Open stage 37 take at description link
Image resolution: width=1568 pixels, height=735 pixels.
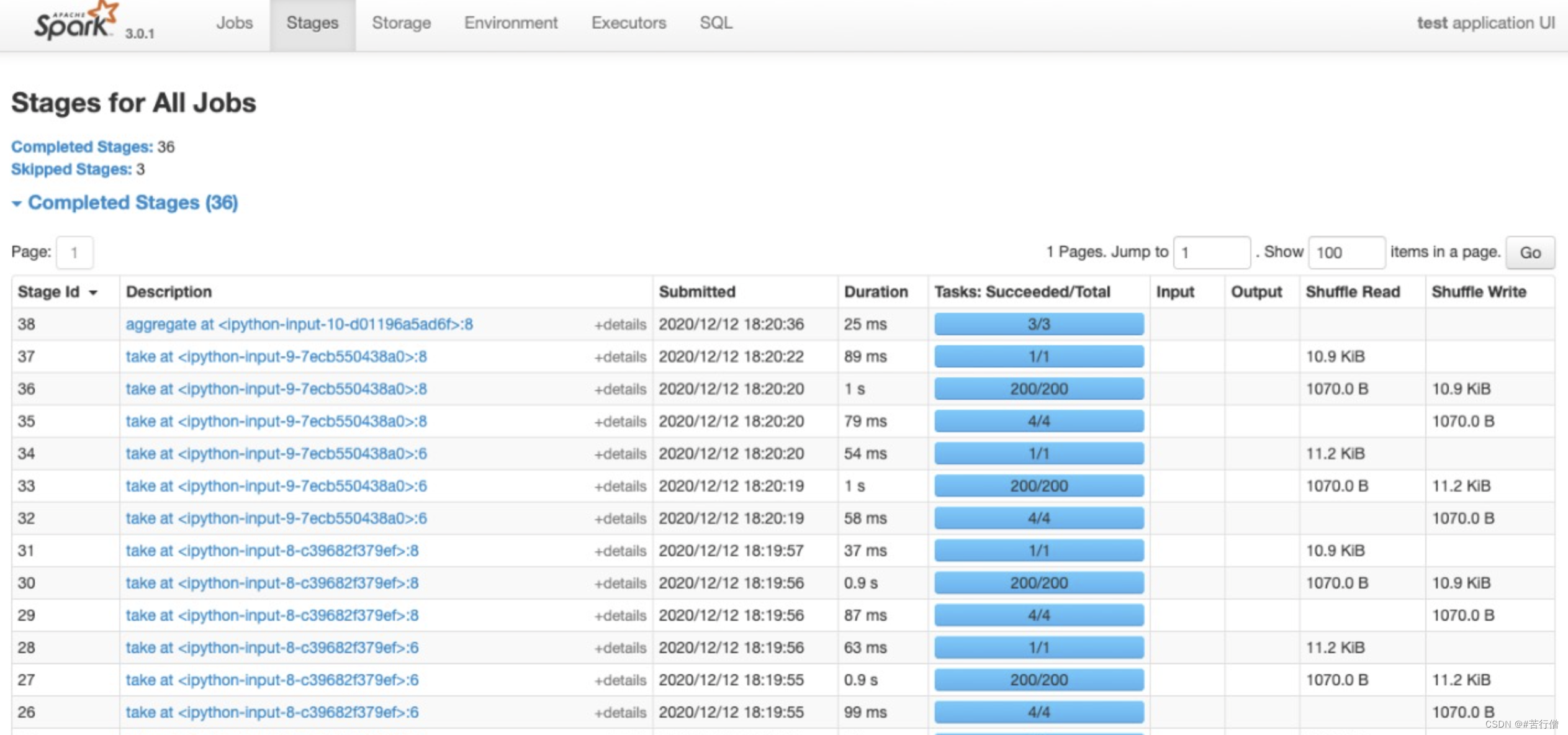[276, 356]
